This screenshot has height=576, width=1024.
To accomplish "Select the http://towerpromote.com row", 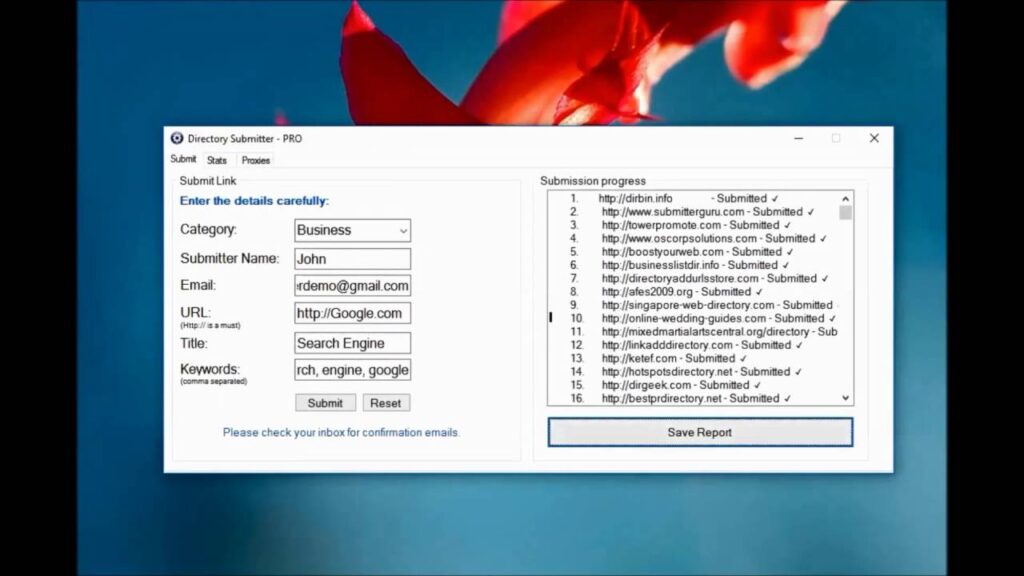I will coord(694,225).
